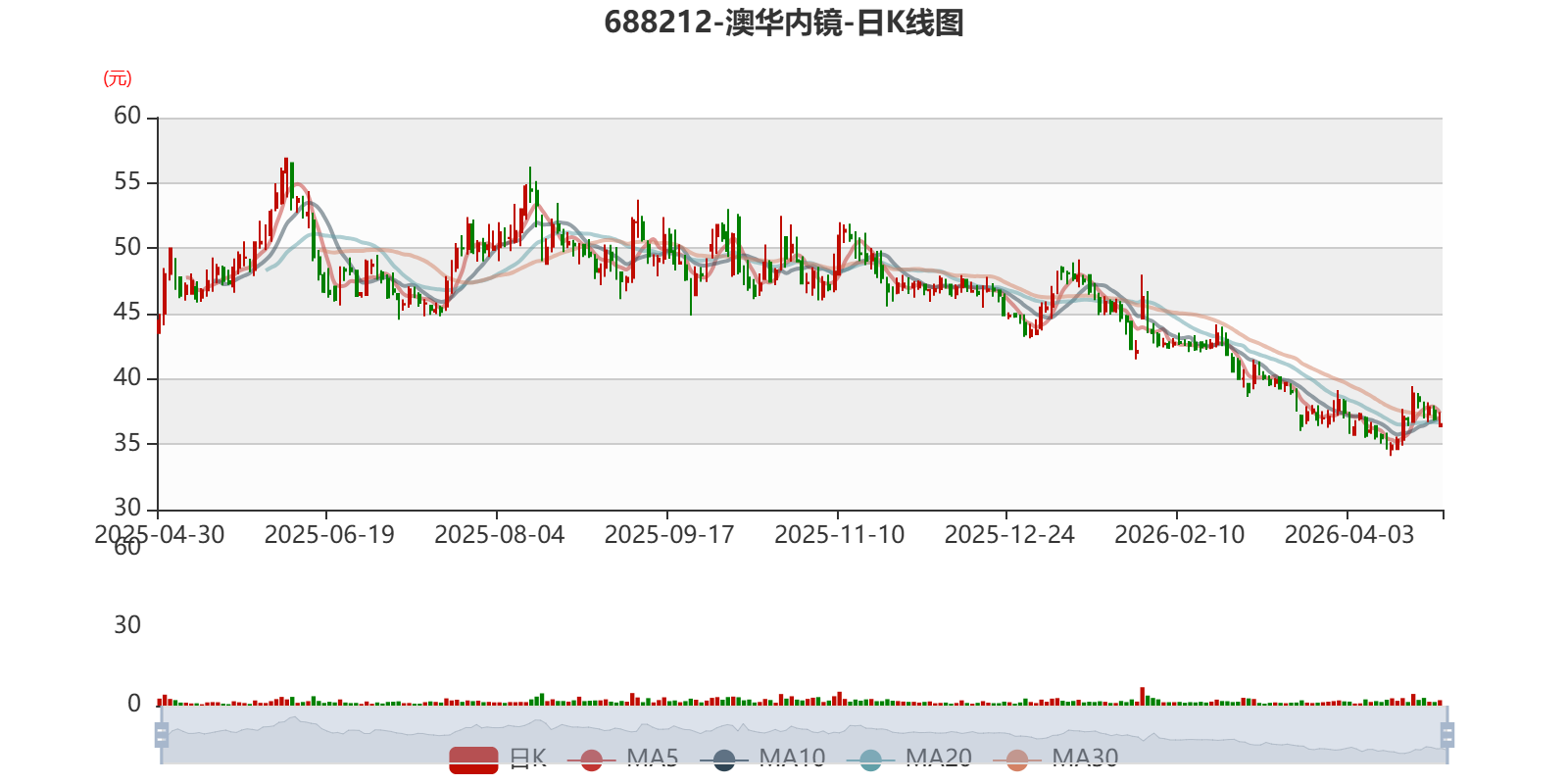This screenshot has width=1568, height=784.
Task: Click the y-axis unit label (元)
Action: pyautogui.click(x=118, y=78)
